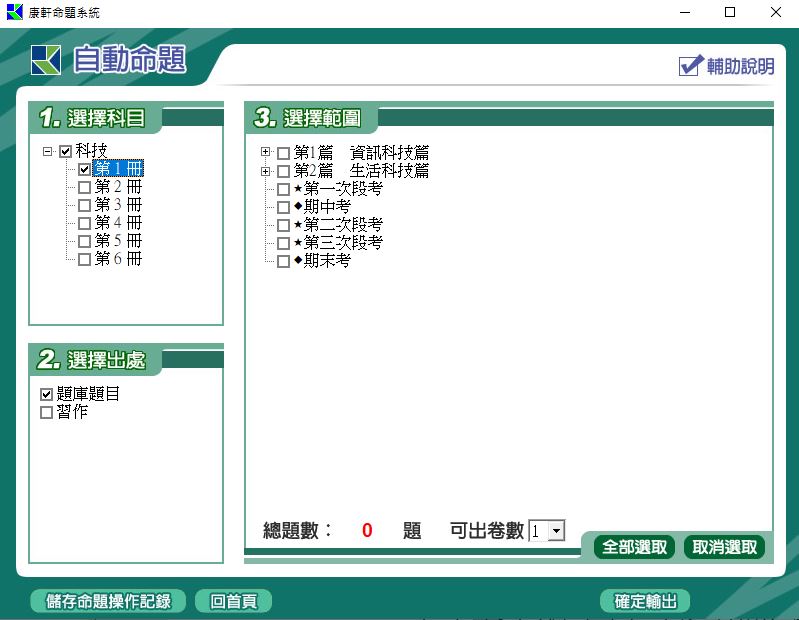This screenshot has height=620, width=799.
Task: Click the green K logo beside 自動命題
Action: coord(46,60)
